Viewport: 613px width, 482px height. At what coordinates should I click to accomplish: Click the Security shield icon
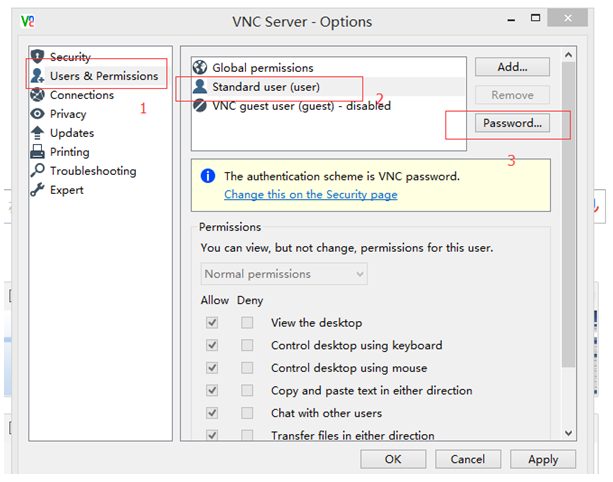click(x=38, y=57)
